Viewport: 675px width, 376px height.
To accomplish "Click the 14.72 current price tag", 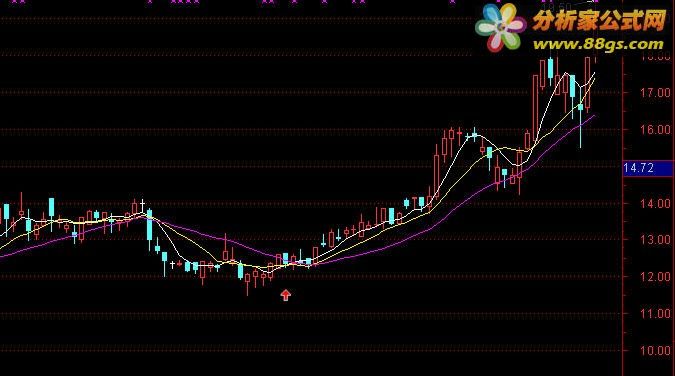I will pyautogui.click(x=648, y=168).
